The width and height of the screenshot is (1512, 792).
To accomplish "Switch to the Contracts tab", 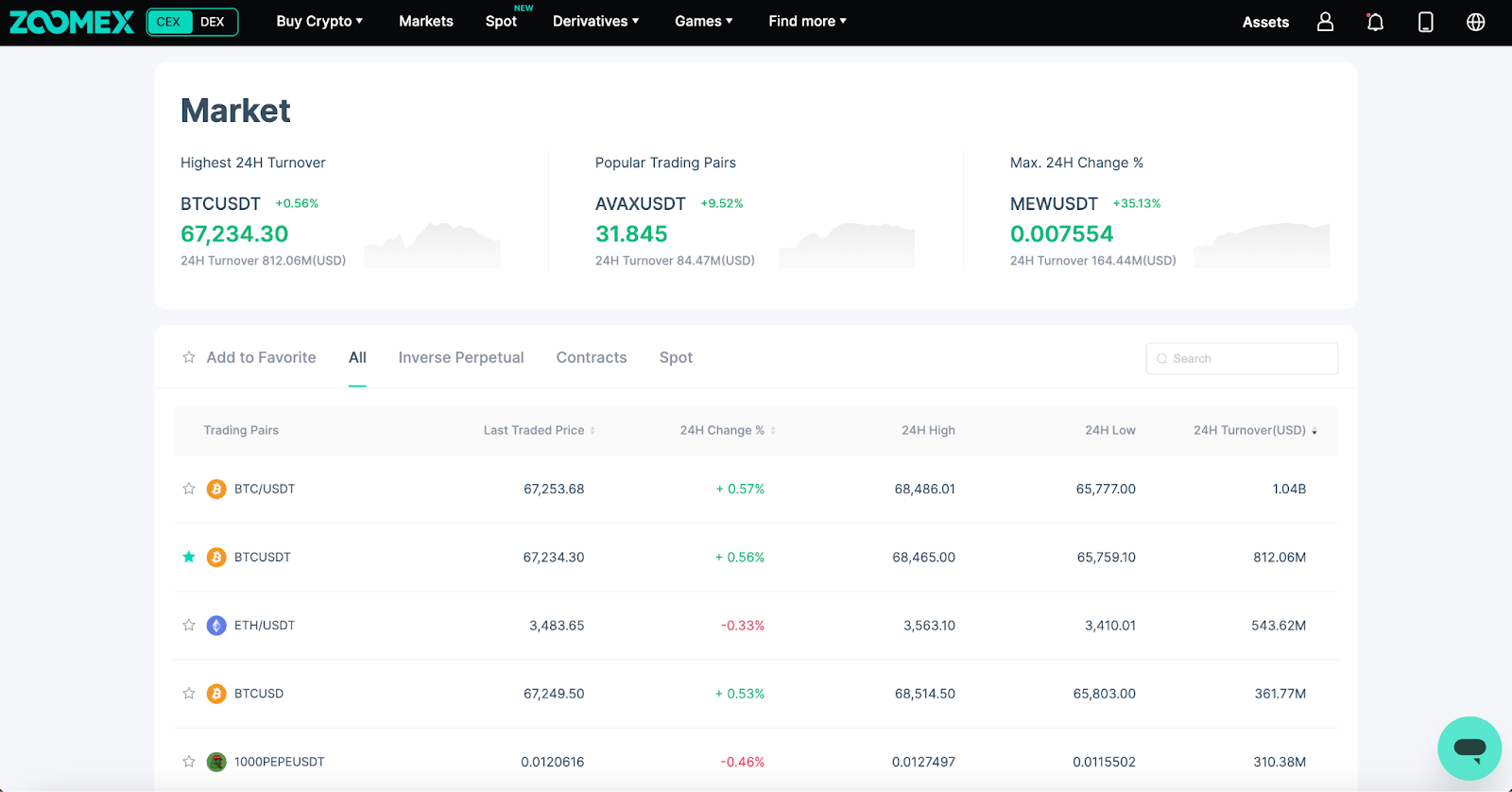I will [x=592, y=357].
